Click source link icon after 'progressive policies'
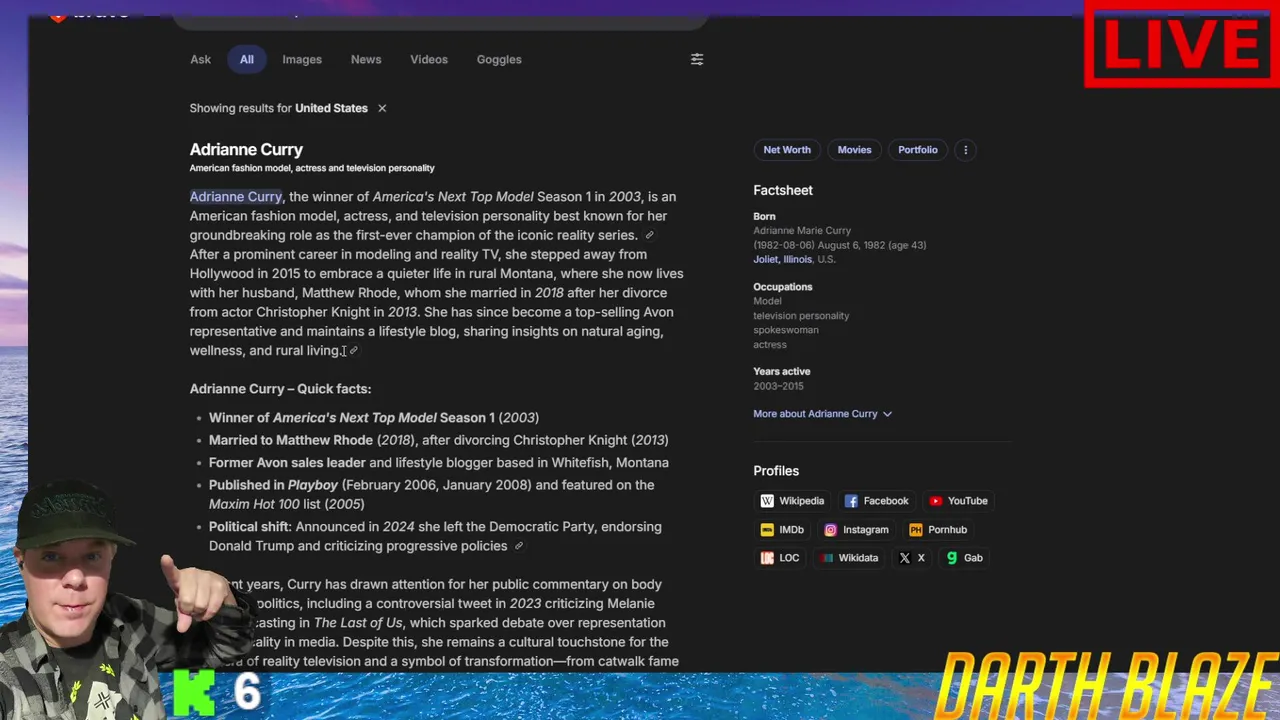This screenshot has width=1280, height=720. 518,546
